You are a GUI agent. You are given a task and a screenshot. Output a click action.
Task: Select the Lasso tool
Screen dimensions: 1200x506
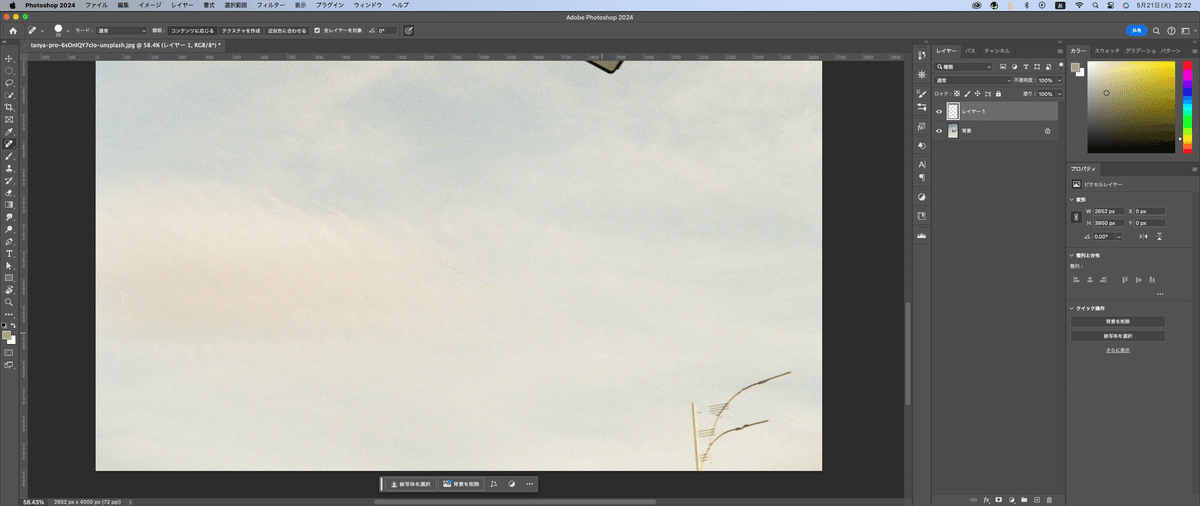[x=9, y=83]
